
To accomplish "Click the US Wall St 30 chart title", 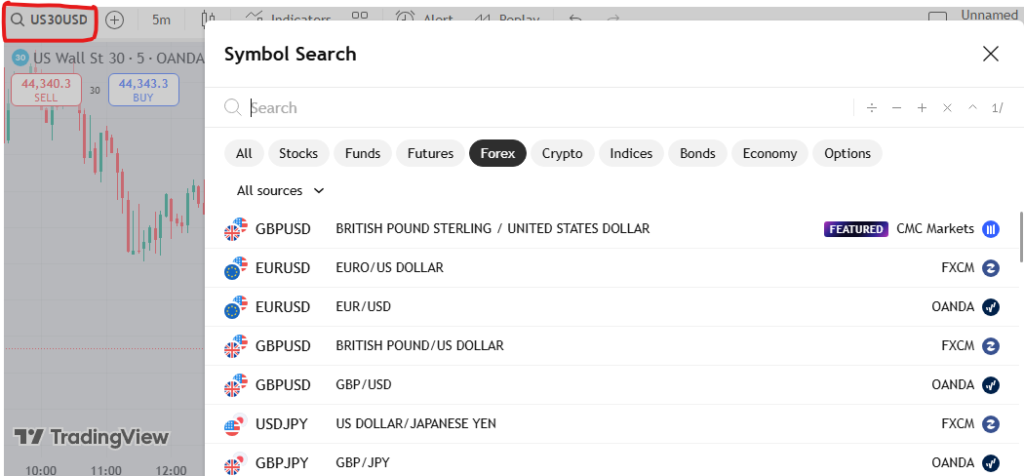I will coord(118,58).
